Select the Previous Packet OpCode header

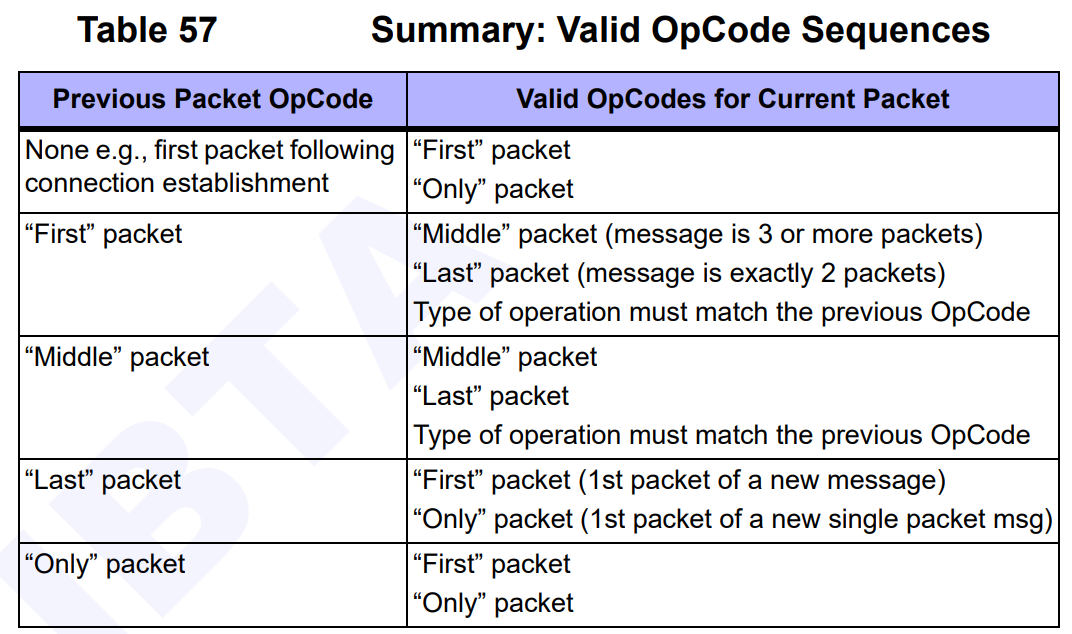click(x=213, y=99)
